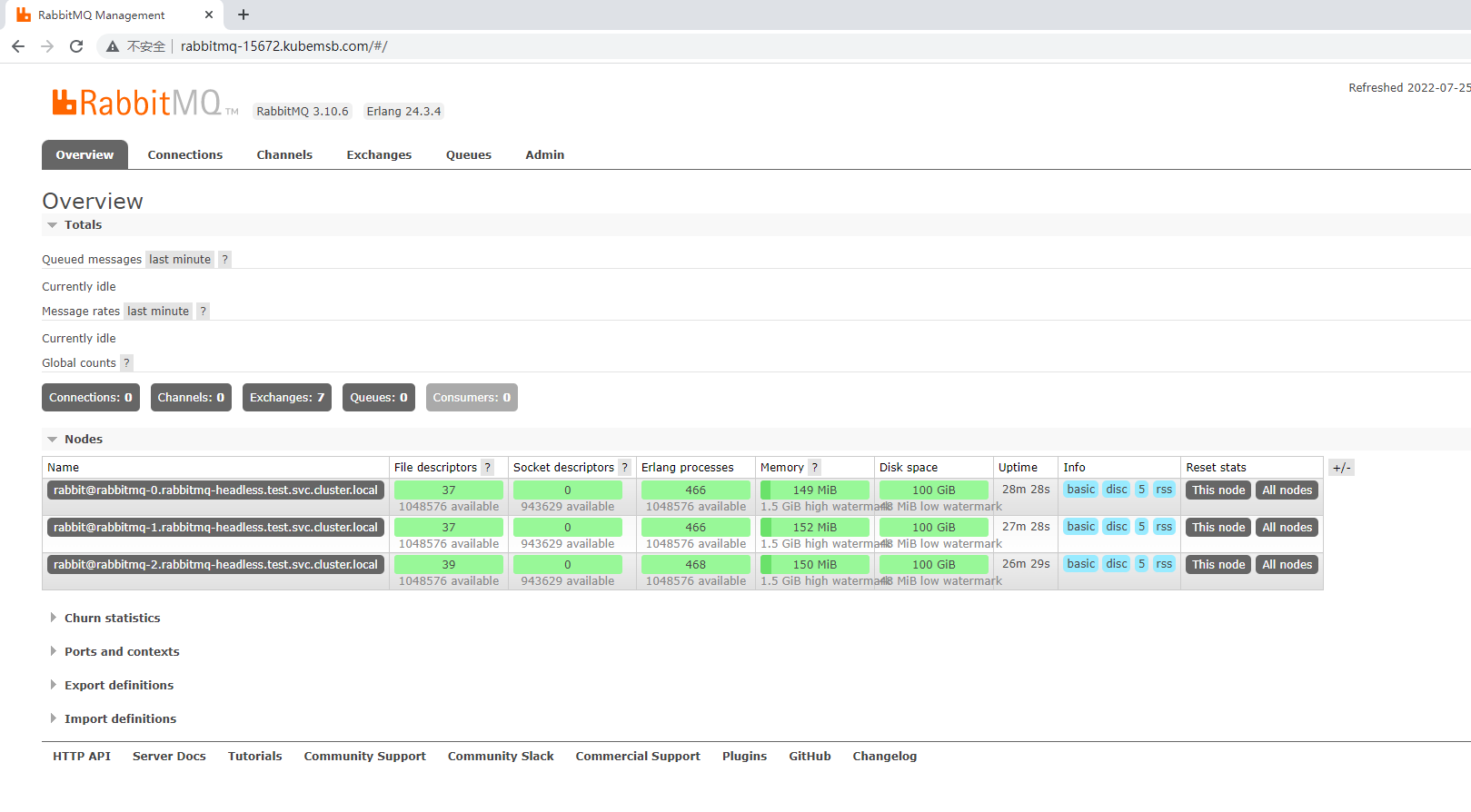Change Message rates last minute range

[x=158, y=312]
